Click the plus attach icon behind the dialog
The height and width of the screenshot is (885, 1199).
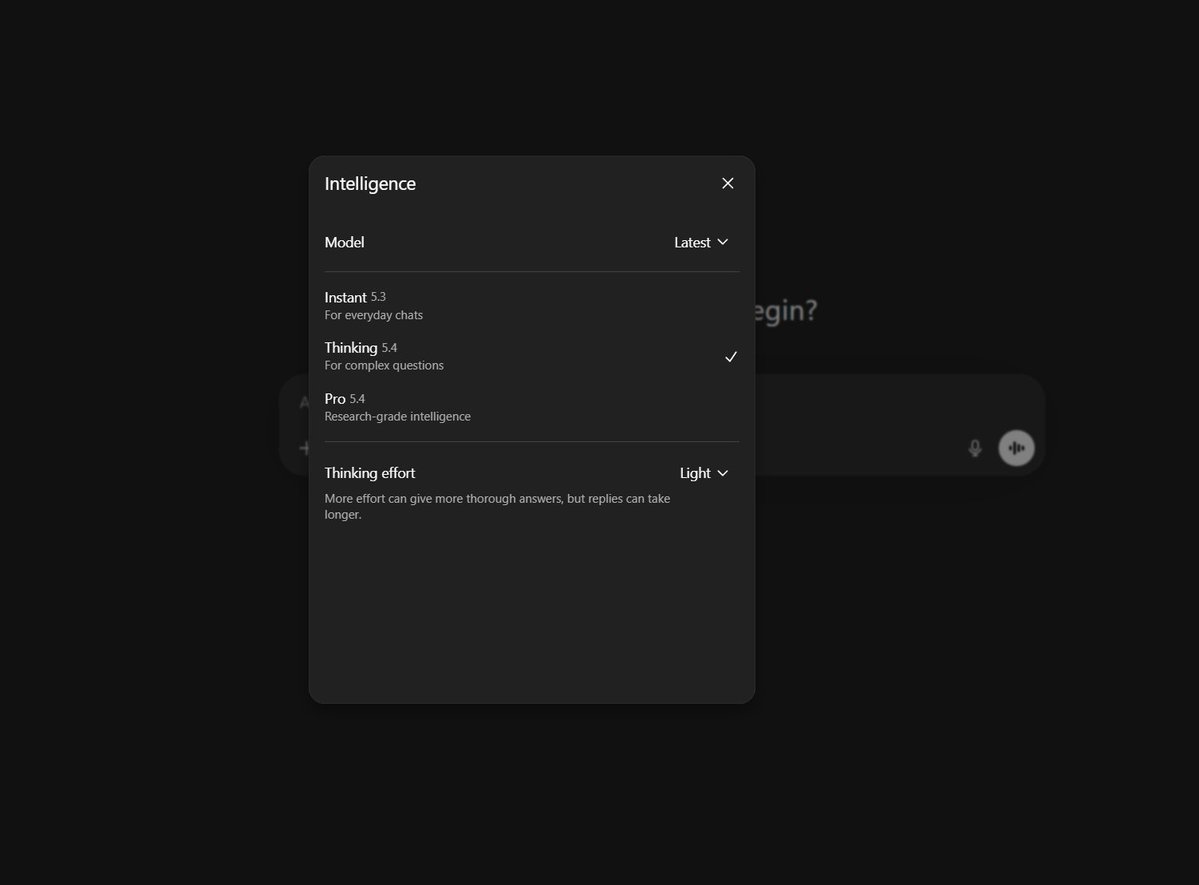point(304,448)
